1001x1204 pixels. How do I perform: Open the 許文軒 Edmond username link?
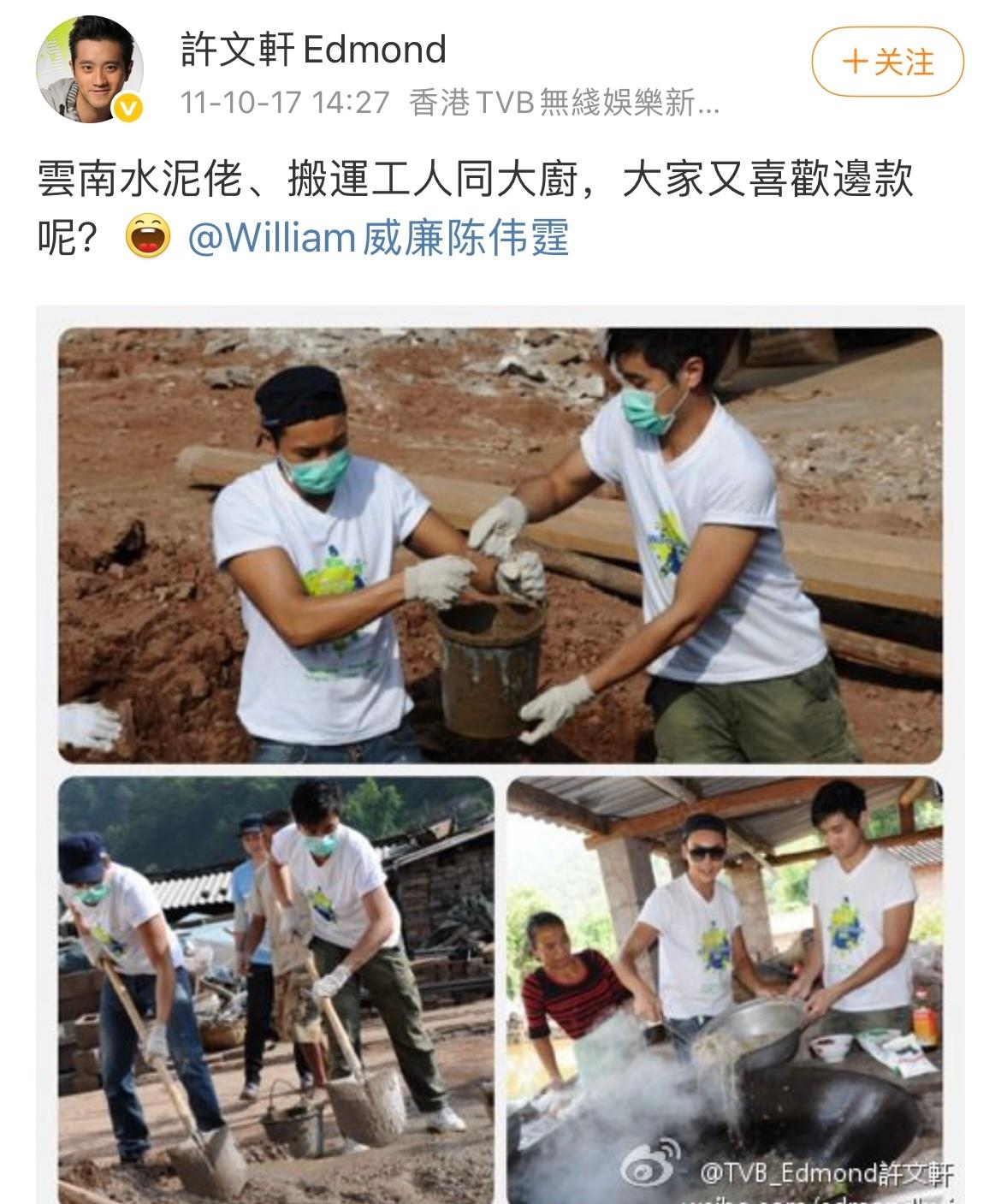click(314, 50)
